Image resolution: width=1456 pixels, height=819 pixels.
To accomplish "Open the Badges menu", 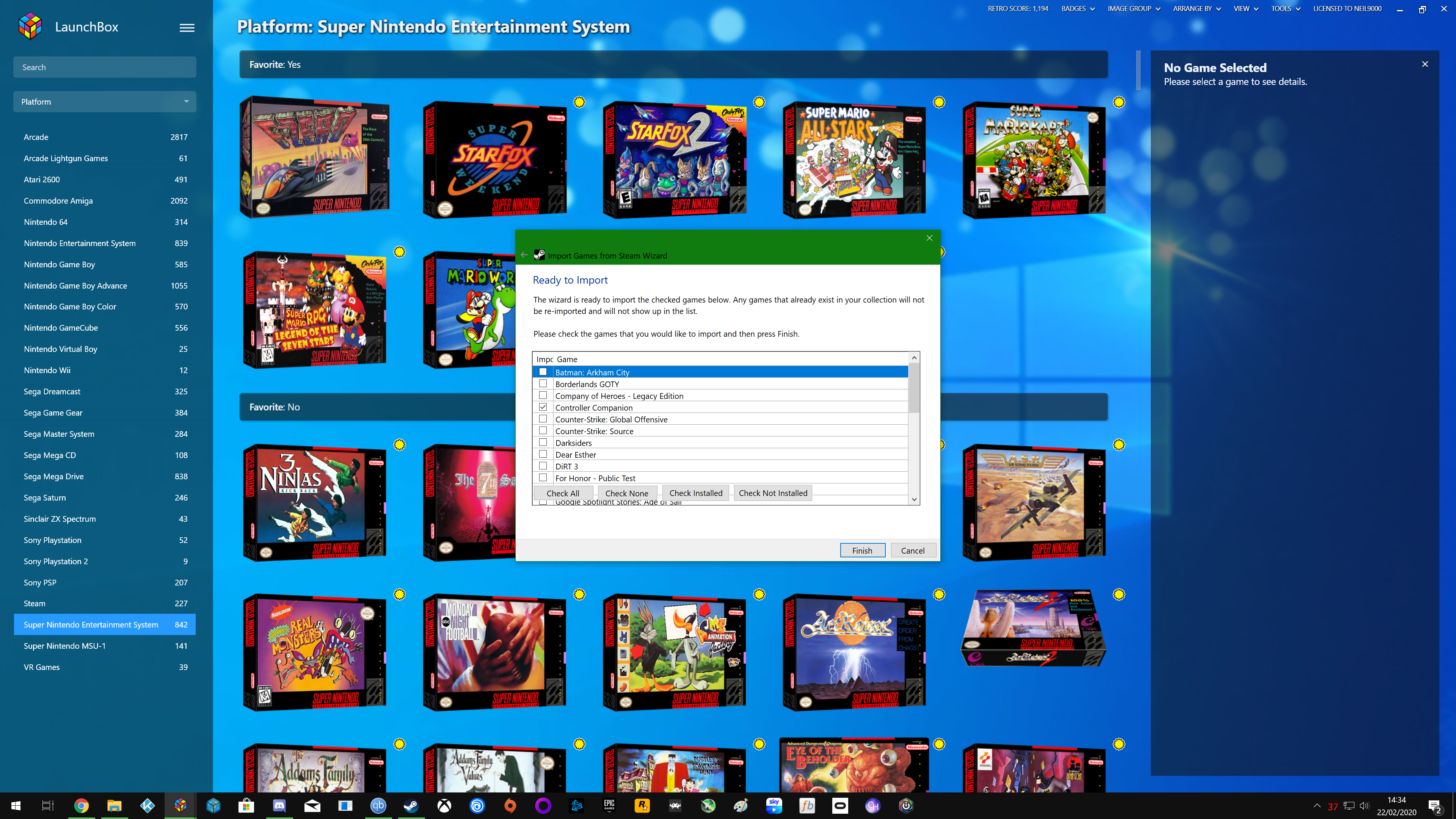I will [1077, 8].
